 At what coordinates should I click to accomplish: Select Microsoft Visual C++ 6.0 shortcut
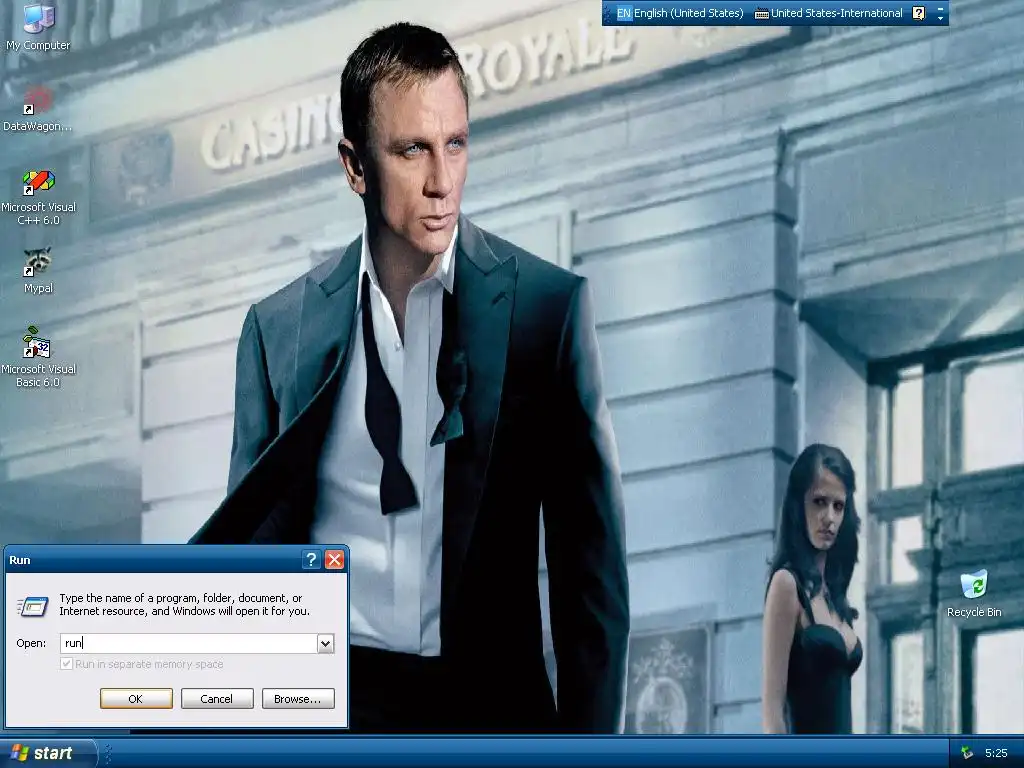click(x=38, y=198)
